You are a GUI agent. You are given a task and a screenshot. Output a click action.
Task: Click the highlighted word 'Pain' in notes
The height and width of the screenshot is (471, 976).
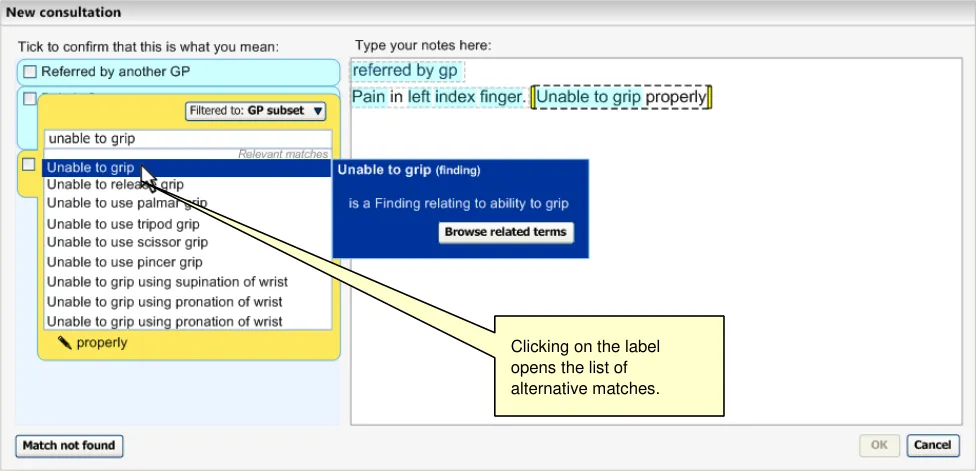[x=369, y=97]
